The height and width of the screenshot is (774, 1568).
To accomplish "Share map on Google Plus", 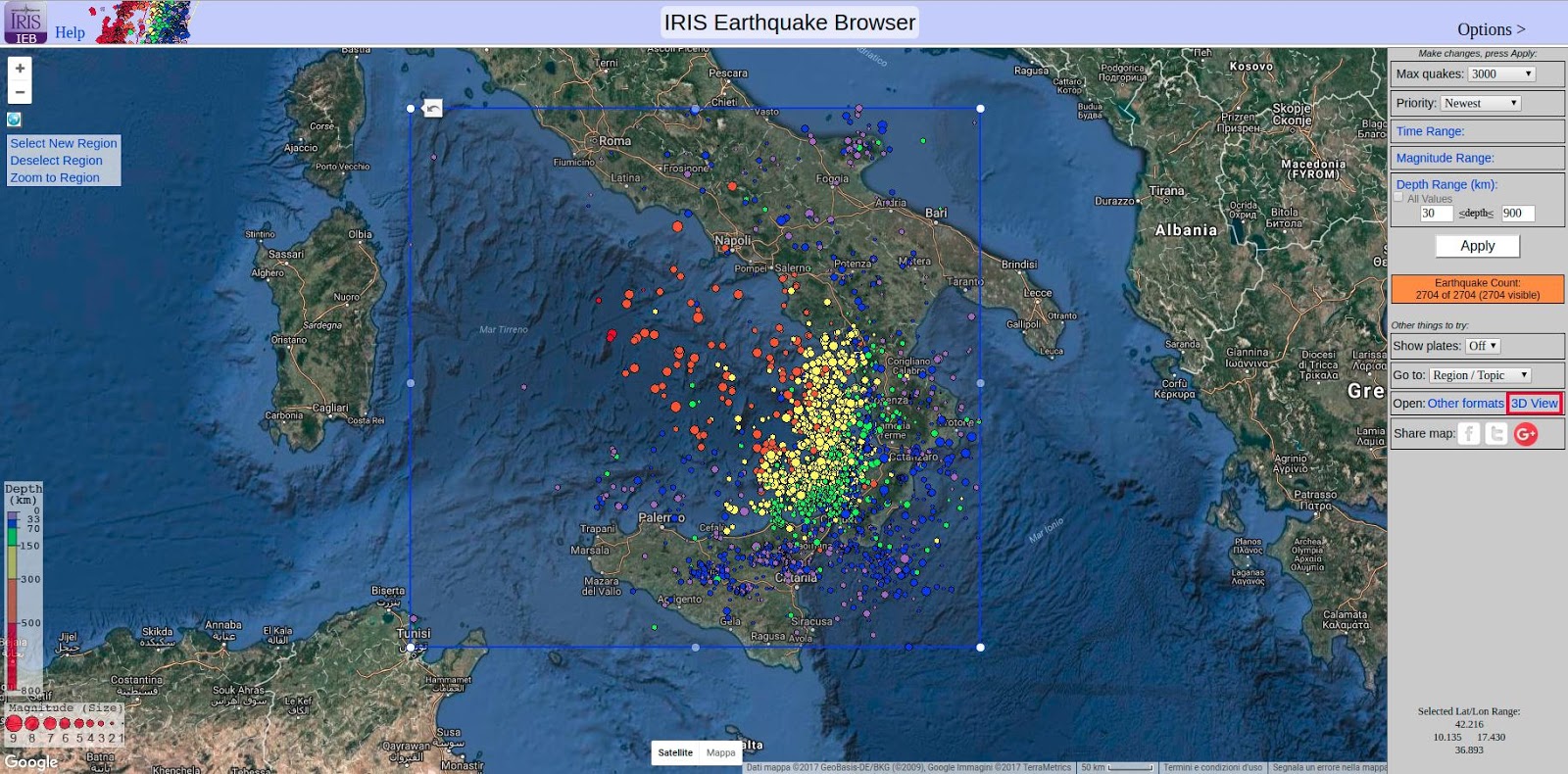I will pos(1526,434).
